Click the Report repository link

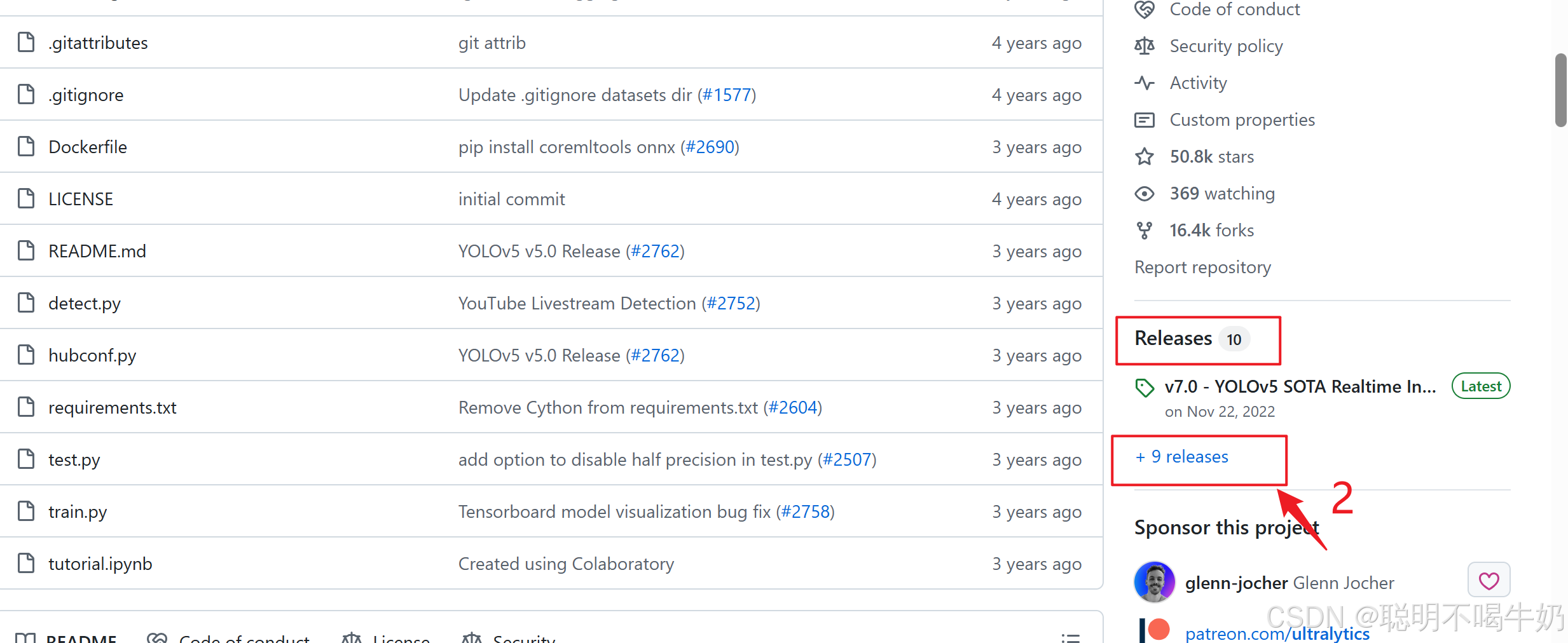(1202, 267)
